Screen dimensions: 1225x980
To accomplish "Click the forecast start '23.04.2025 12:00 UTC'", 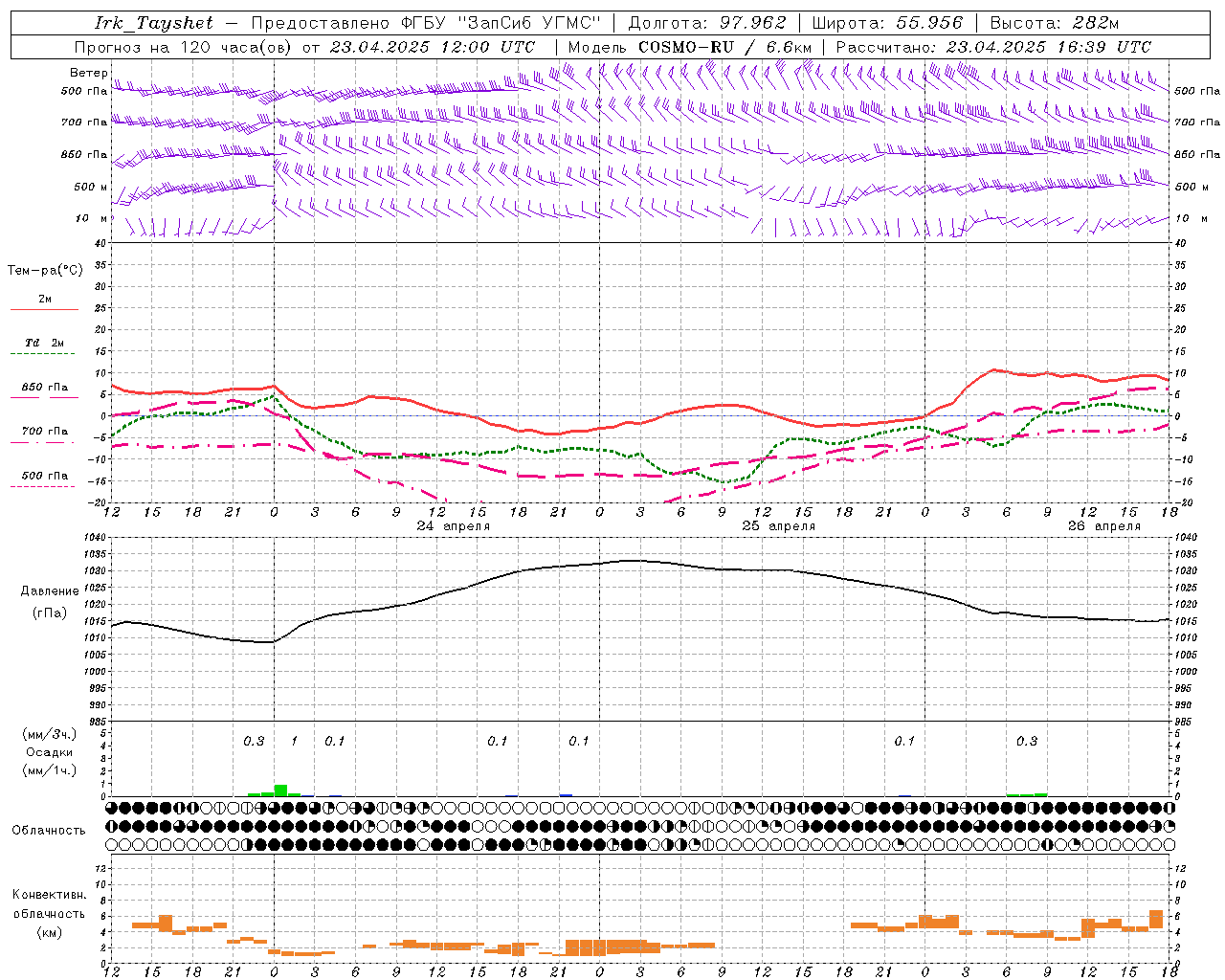I will point(433,47).
